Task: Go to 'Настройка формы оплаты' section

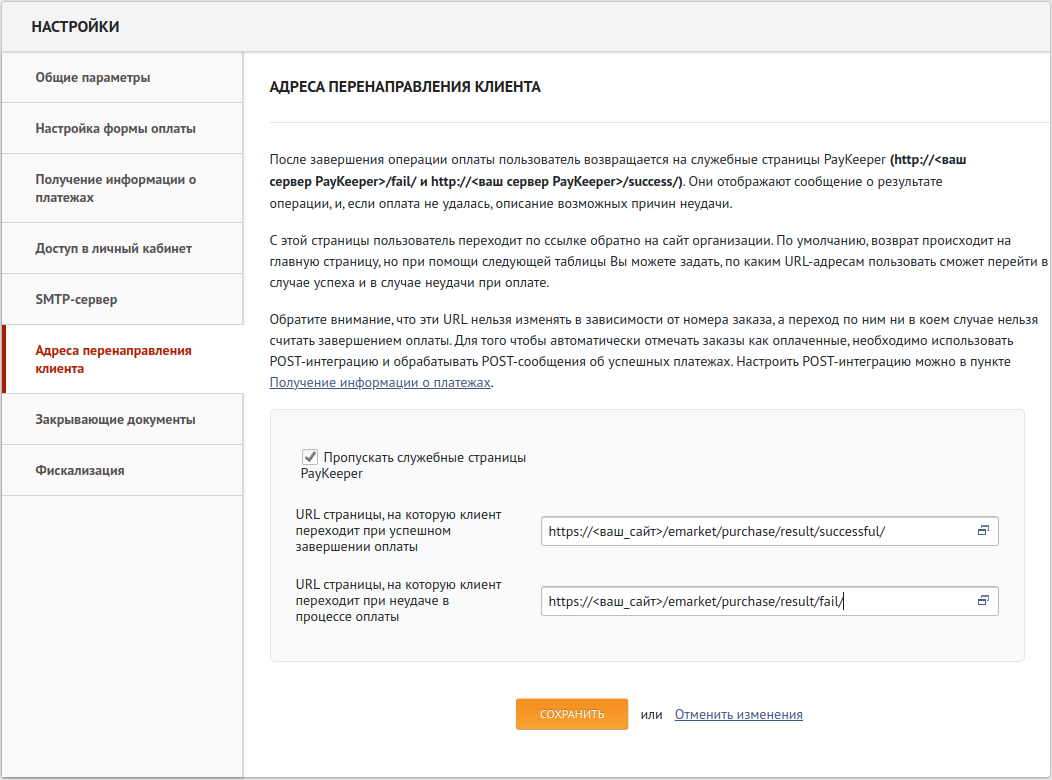Action: click(x=115, y=128)
